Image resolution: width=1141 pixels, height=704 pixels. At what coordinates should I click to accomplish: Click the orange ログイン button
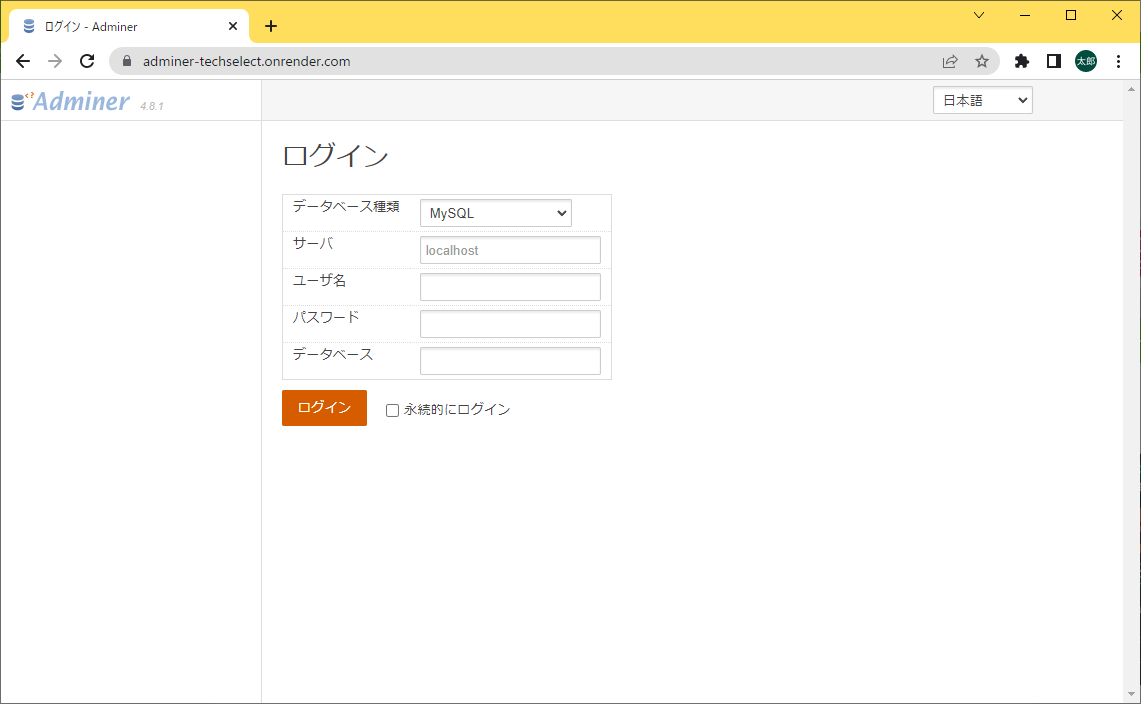[x=325, y=408]
